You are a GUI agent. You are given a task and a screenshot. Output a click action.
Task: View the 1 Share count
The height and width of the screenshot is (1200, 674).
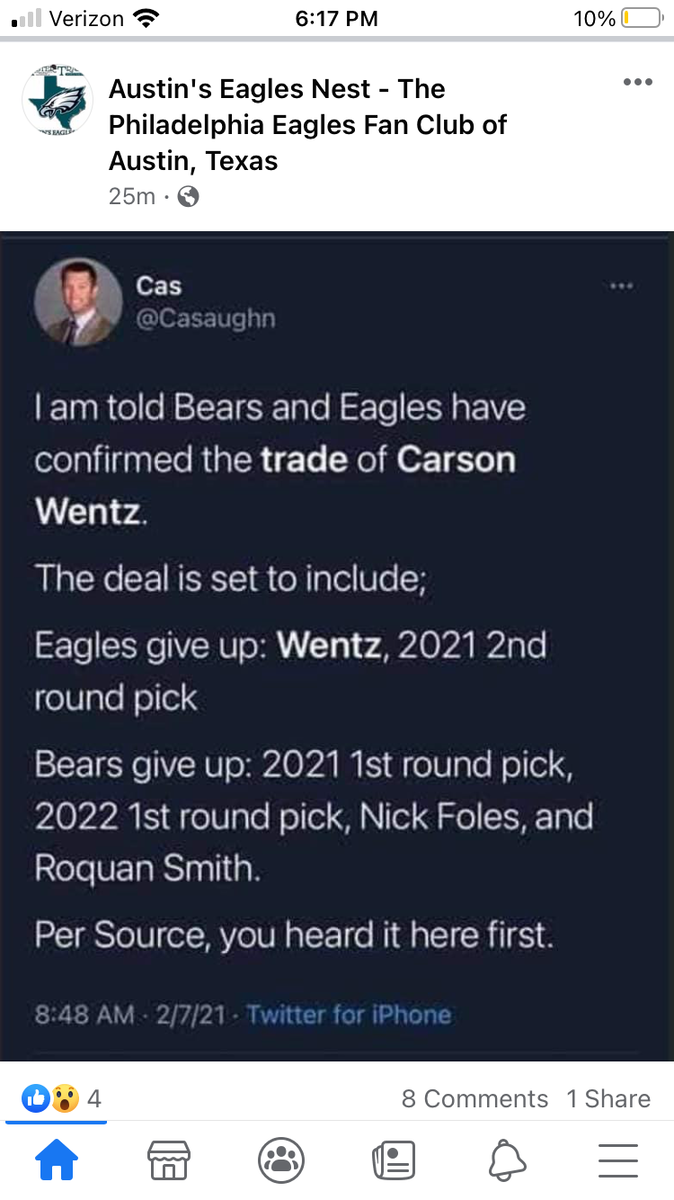pos(608,1099)
